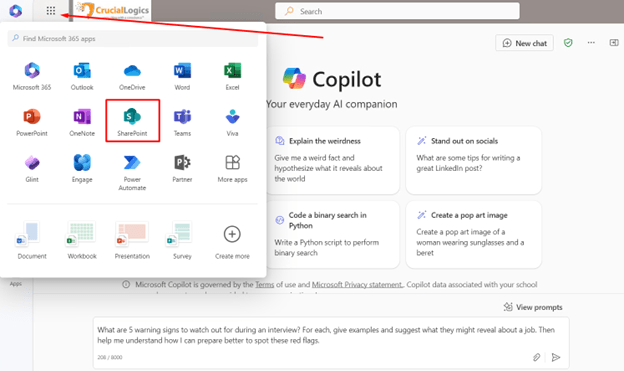The height and width of the screenshot is (371, 624).
Task: Click View prompts
Action: pyautogui.click(x=533, y=307)
